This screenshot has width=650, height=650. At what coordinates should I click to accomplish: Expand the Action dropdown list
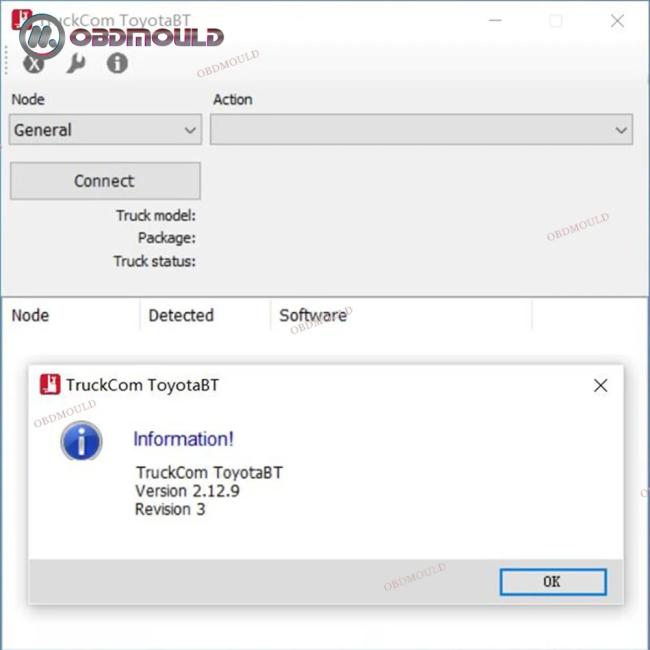tap(421, 130)
